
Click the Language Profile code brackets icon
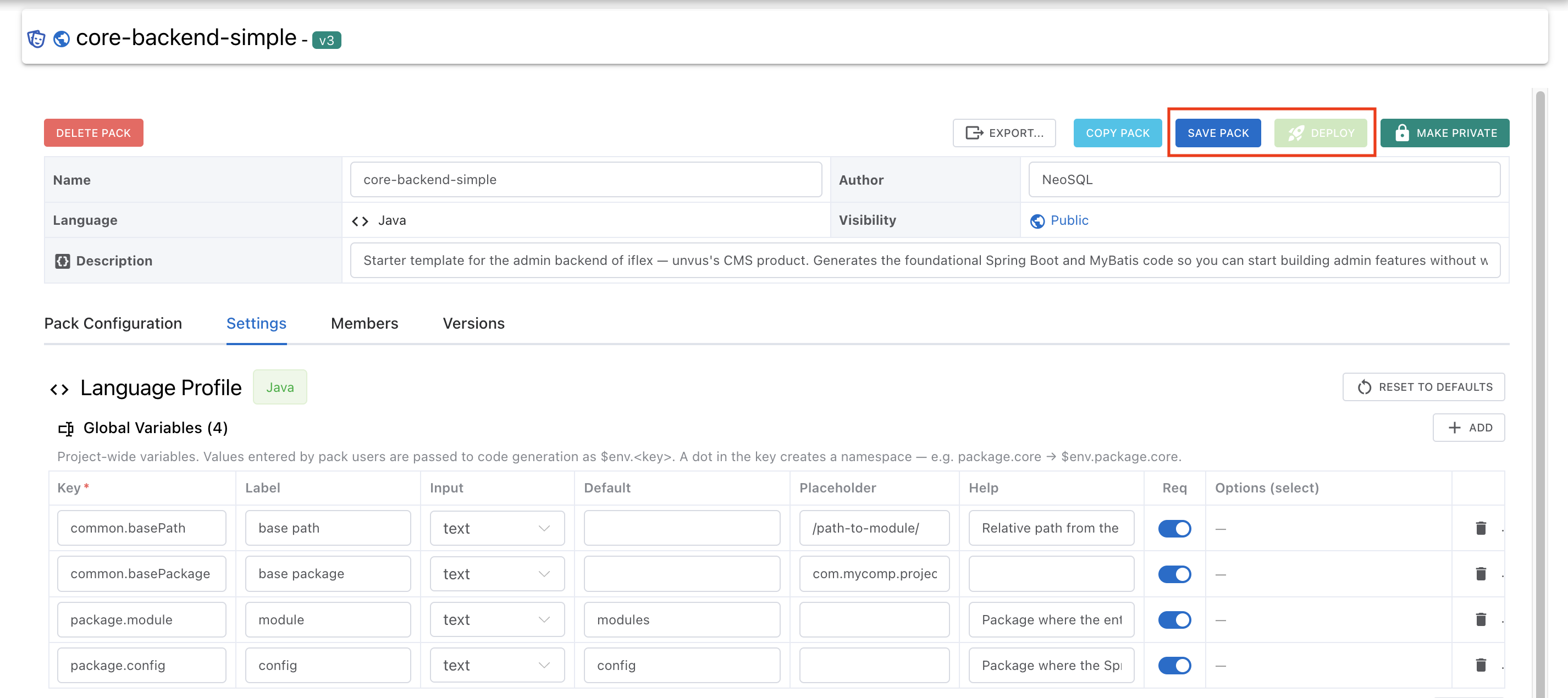coord(59,389)
